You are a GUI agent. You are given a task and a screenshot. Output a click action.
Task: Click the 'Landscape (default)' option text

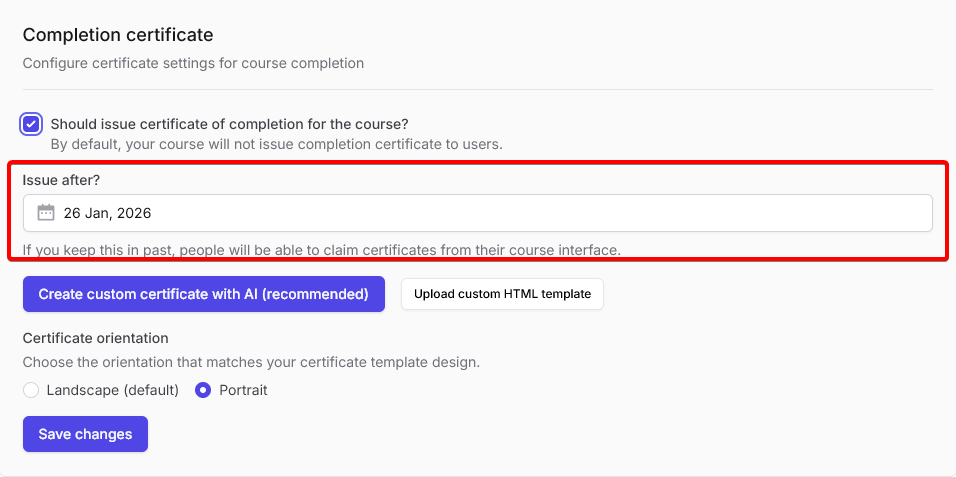(113, 390)
